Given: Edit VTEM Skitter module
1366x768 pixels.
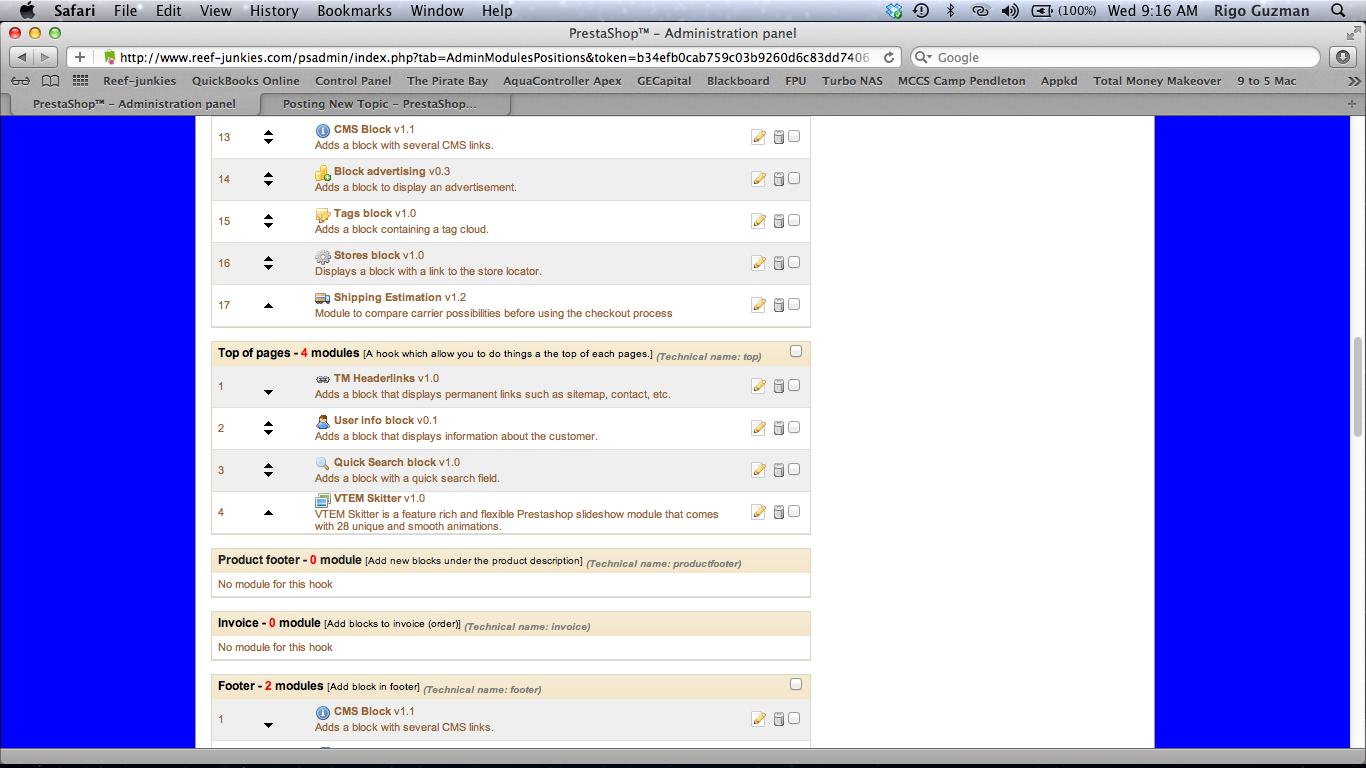Looking at the screenshot, I should pos(759,512).
